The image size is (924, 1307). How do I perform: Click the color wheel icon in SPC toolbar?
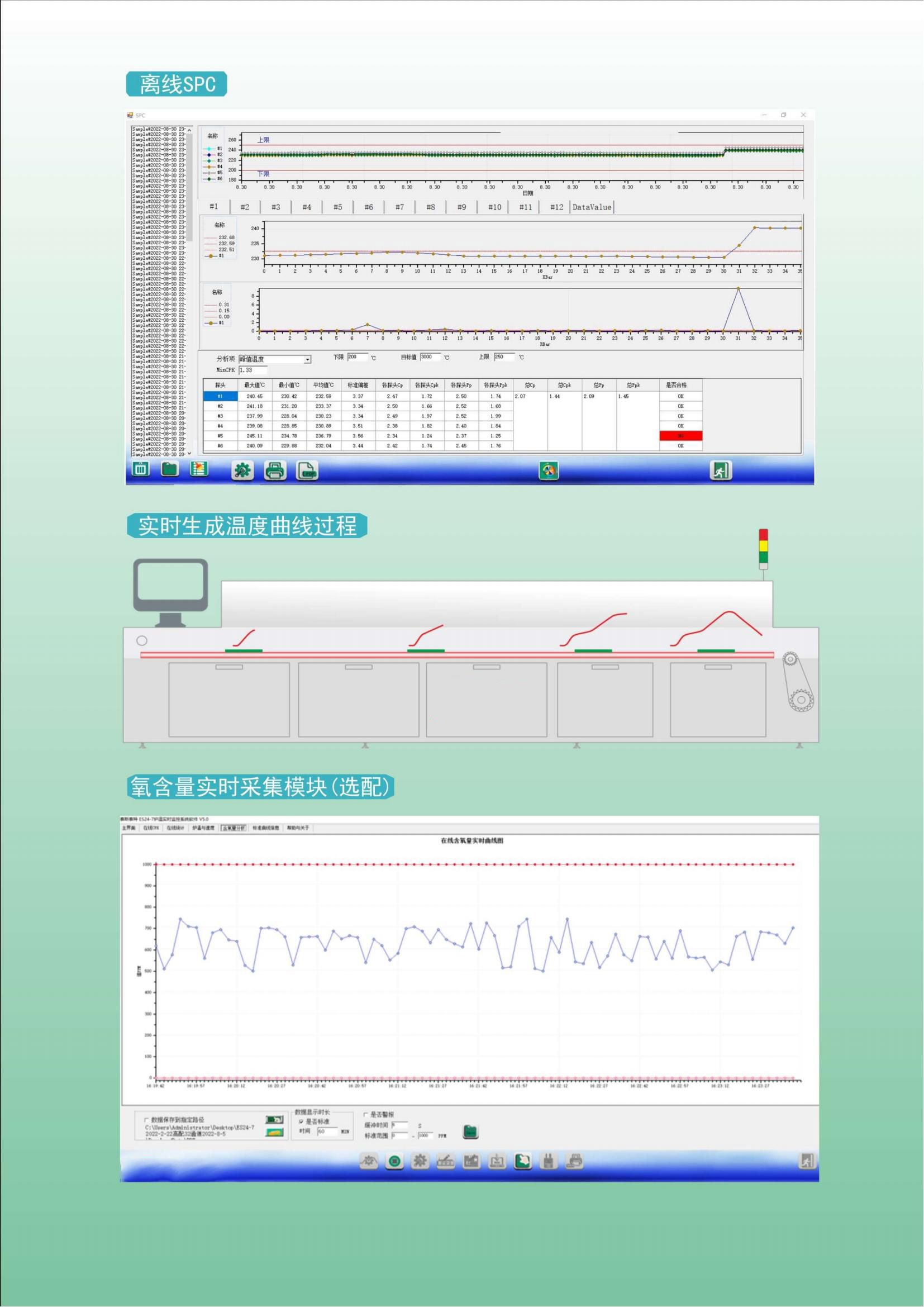pos(549,470)
